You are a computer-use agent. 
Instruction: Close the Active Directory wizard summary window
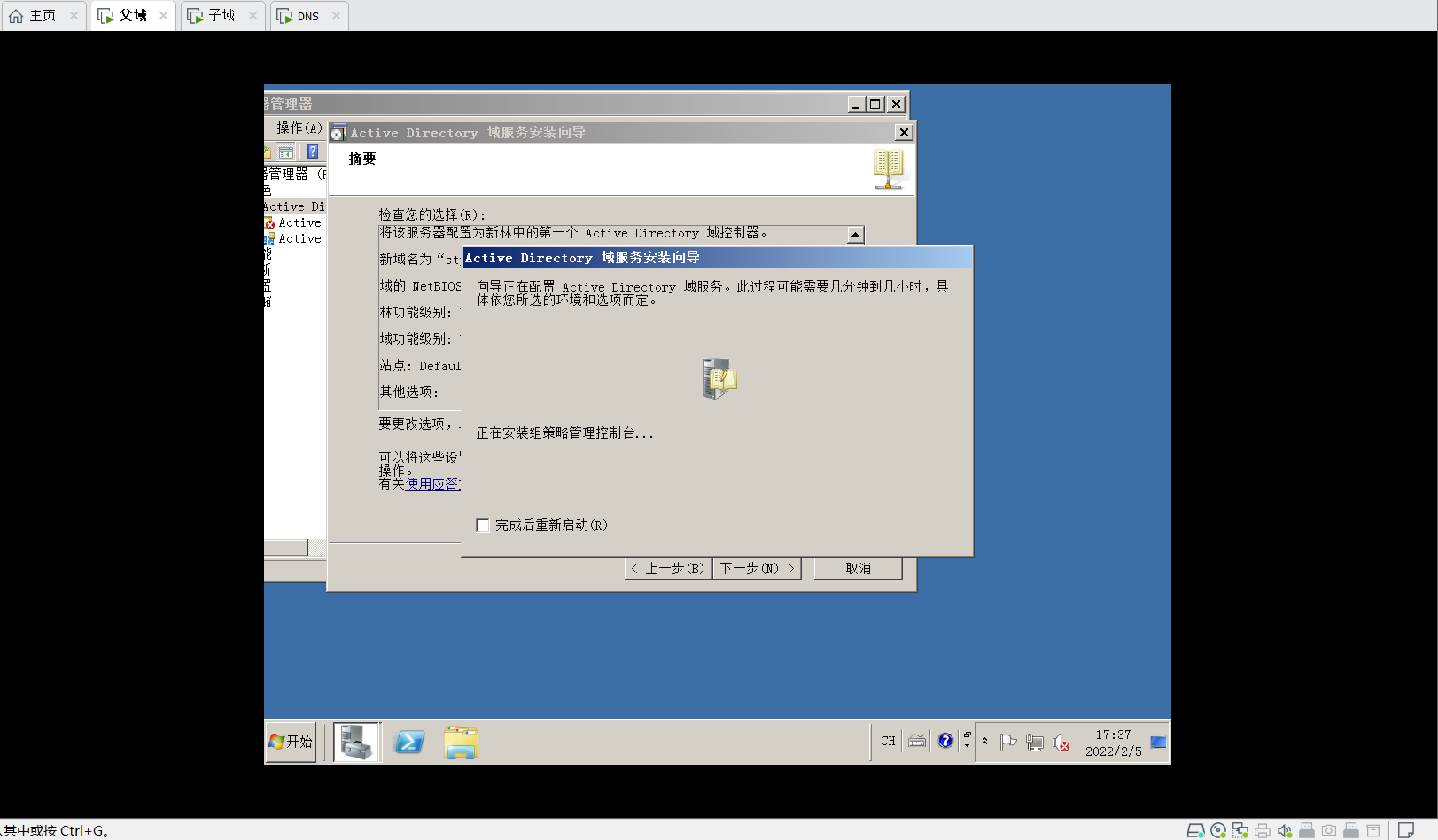(x=904, y=133)
